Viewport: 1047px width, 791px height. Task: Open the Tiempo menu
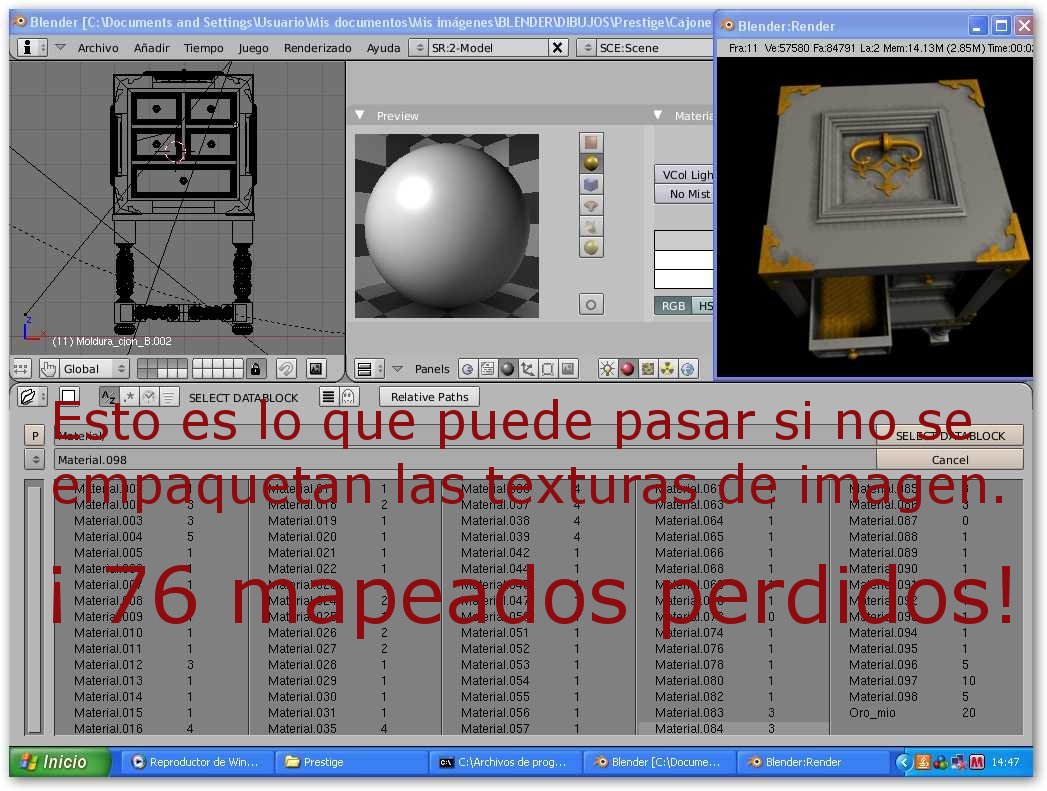click(x=204, y=48)
